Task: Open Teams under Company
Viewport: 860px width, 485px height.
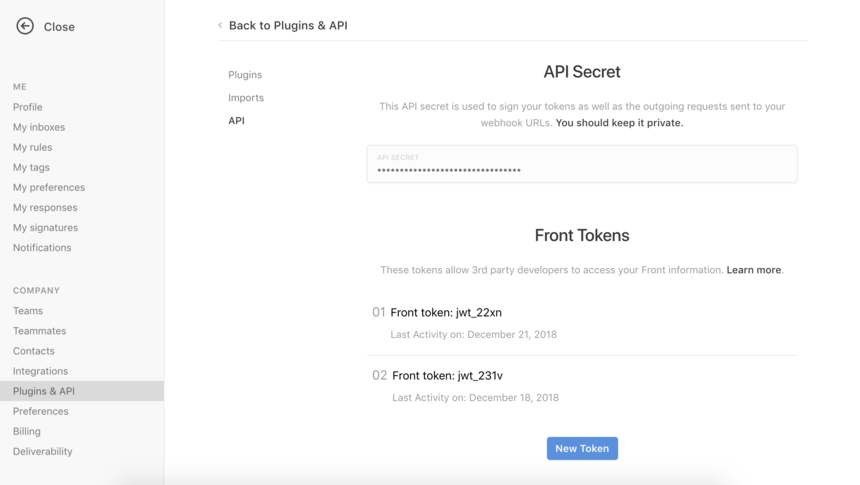Action: (28, 311)
